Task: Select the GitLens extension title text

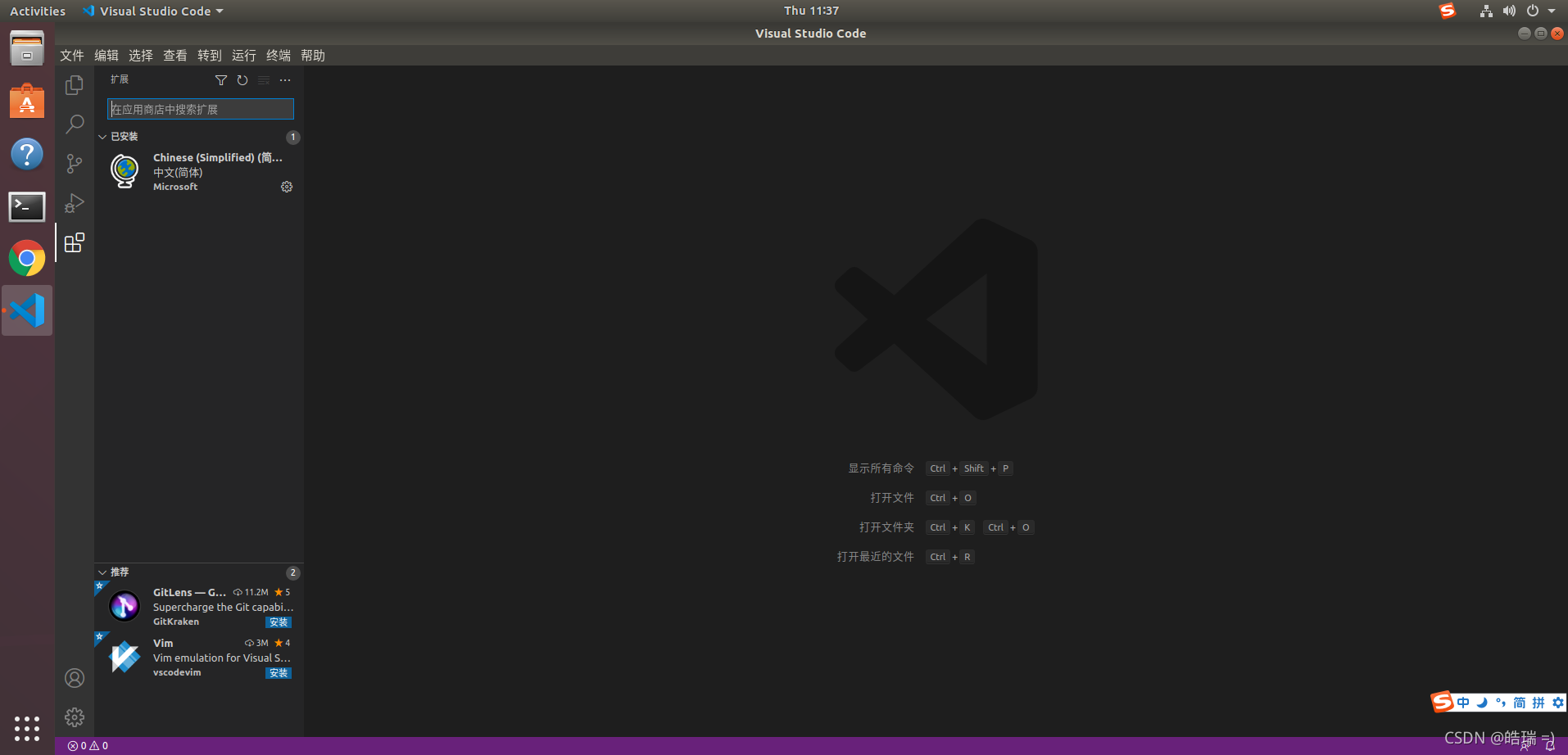Action: coord(189,592)
